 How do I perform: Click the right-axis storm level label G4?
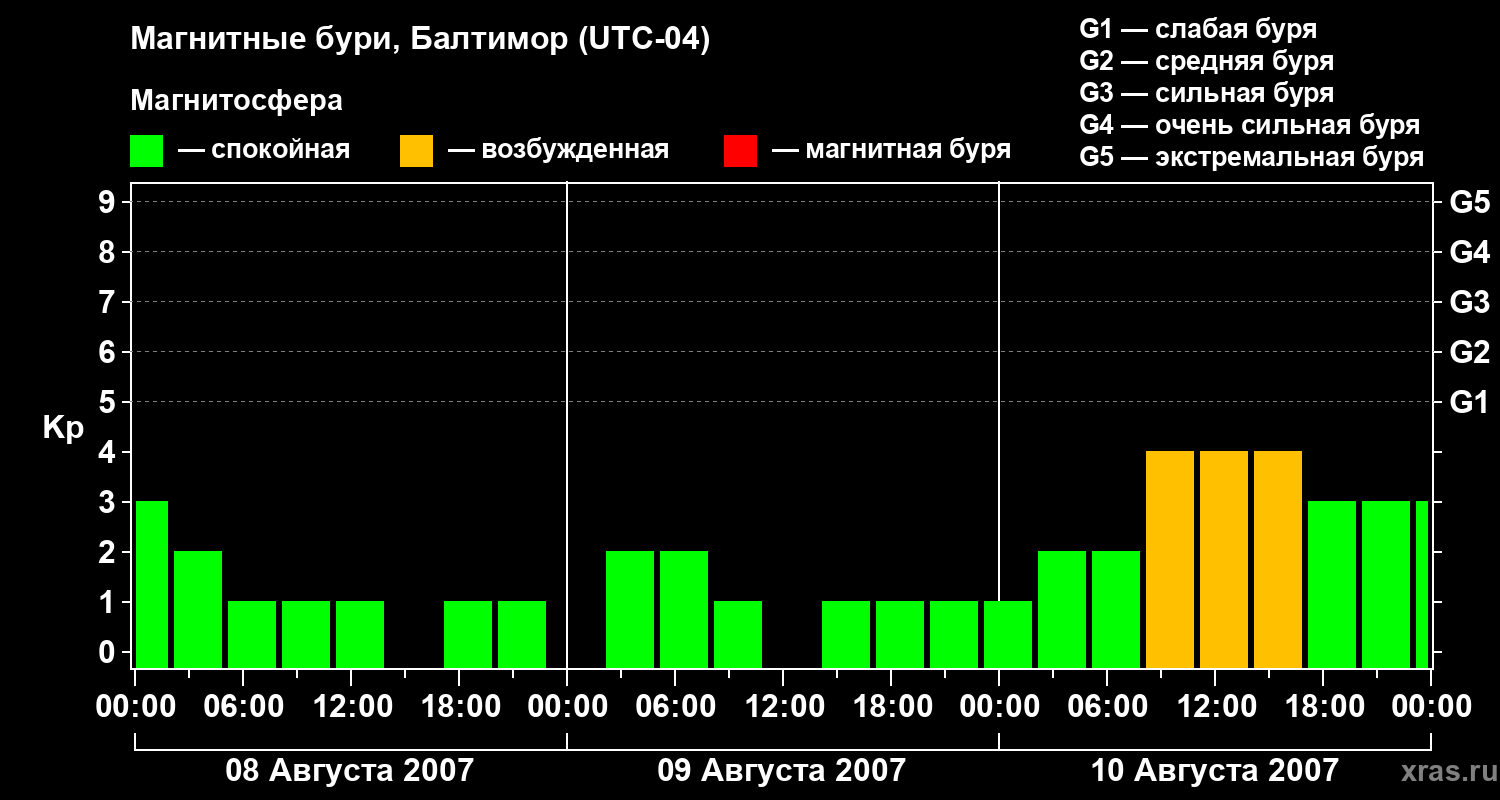pos(1469,252)
